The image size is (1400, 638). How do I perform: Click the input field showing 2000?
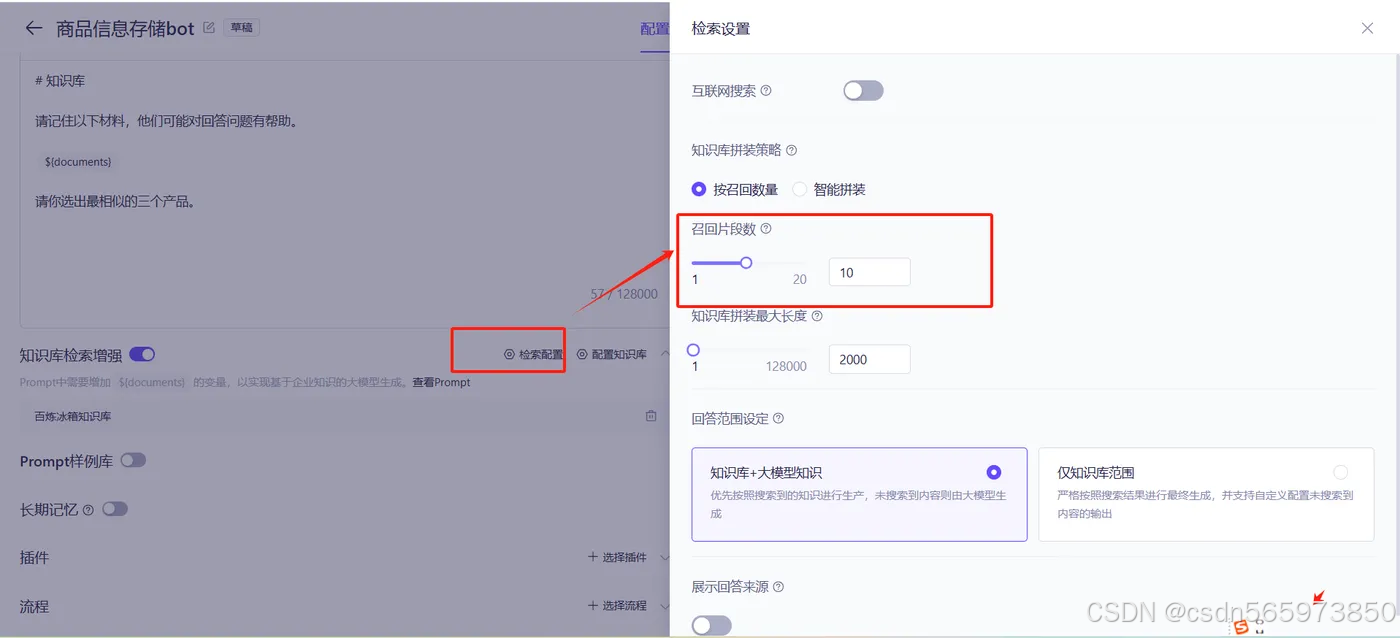869,358
